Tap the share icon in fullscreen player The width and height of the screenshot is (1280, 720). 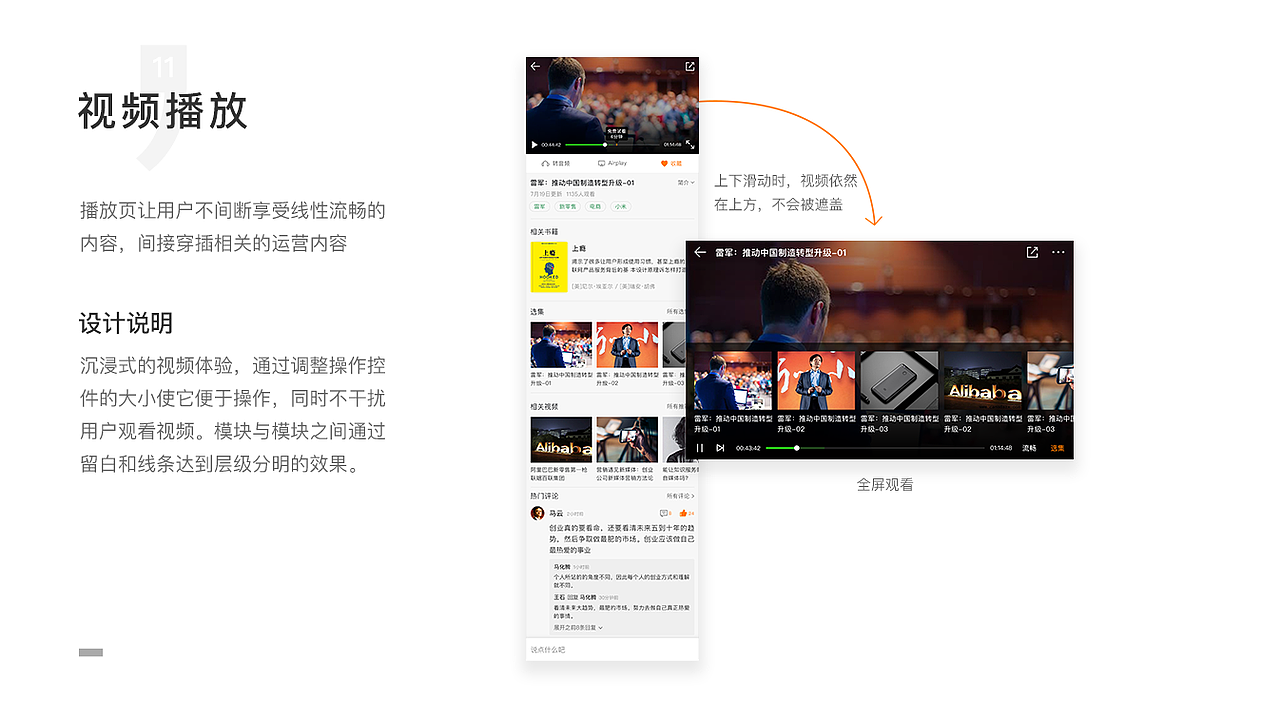(x=1032, y=253)
